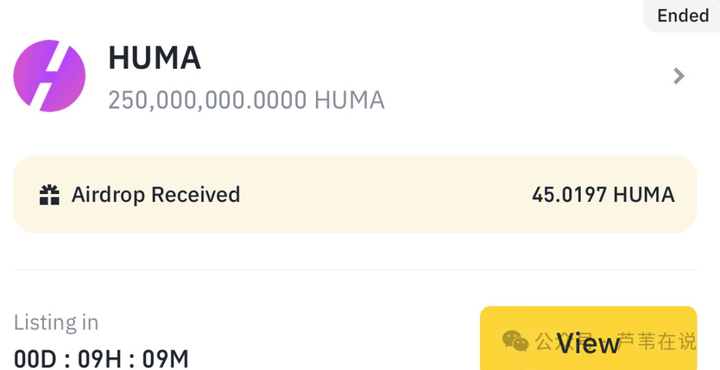Viewport: 720px width, 370px height.
Task: Click the days value 00D in countdown
Action: pos(35,359)
